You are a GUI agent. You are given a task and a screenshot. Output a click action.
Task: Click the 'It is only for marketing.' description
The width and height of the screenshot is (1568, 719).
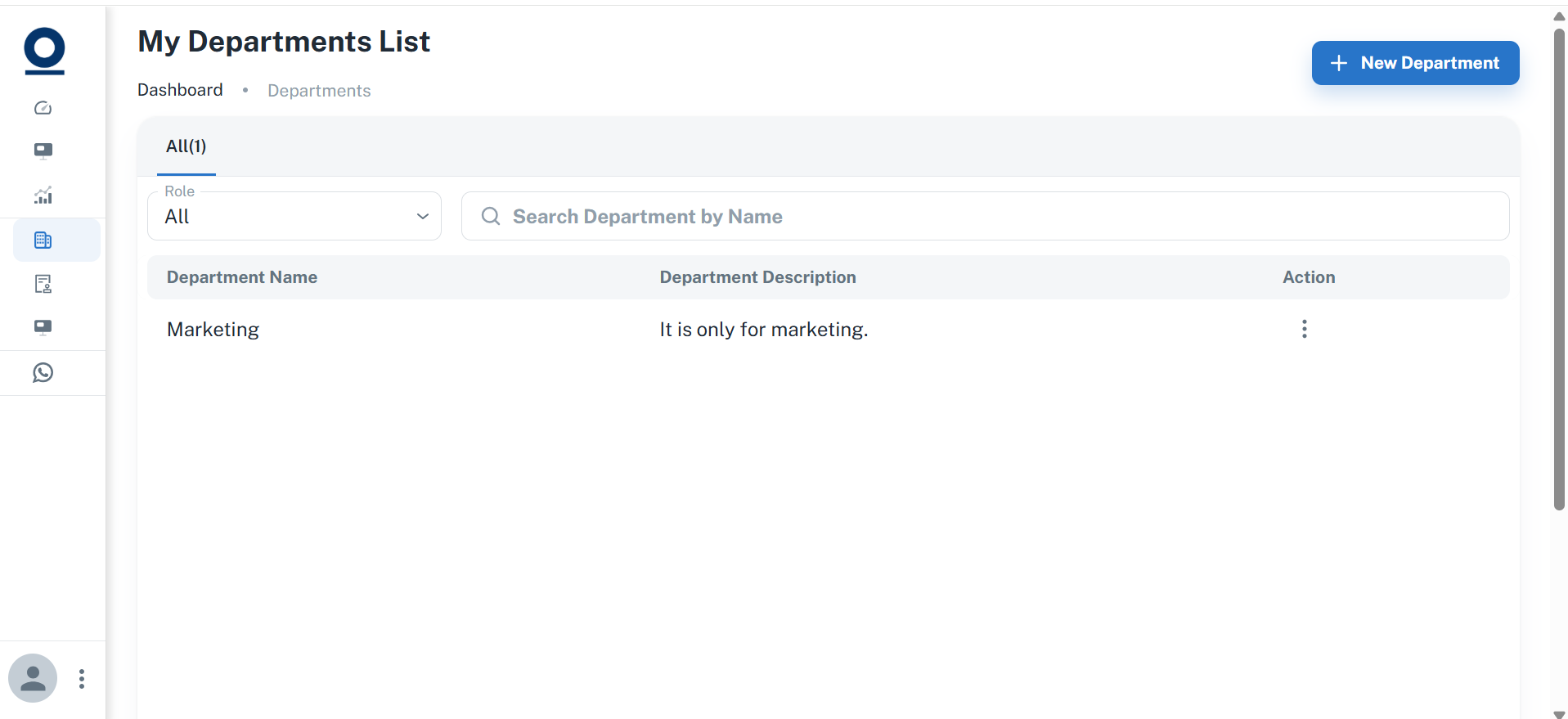coord(764,330)
